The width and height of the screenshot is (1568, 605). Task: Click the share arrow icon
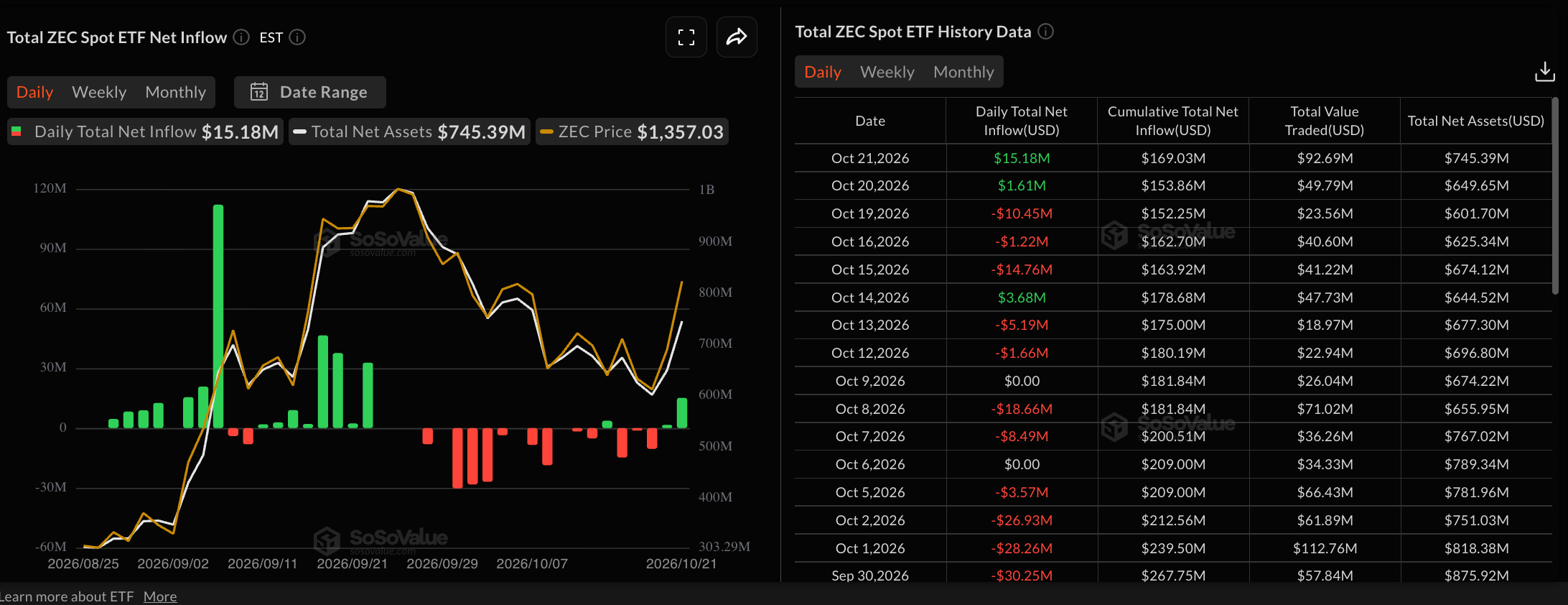(x=737, y=37)
